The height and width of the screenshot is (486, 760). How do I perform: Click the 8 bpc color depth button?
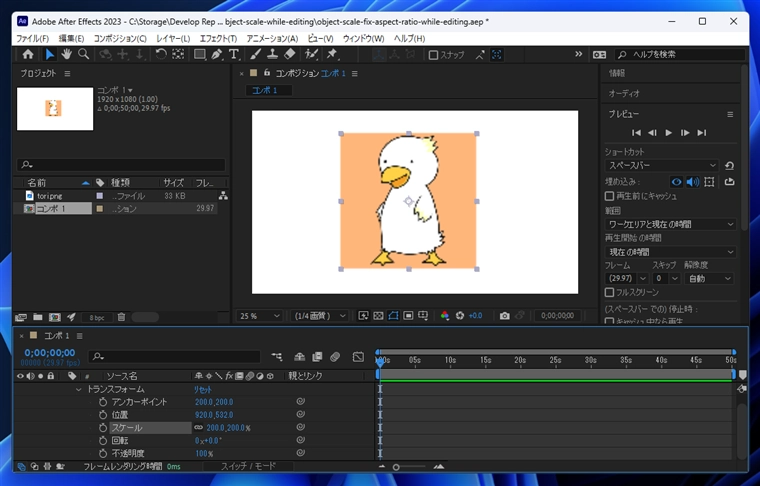[x=97, y=318]
